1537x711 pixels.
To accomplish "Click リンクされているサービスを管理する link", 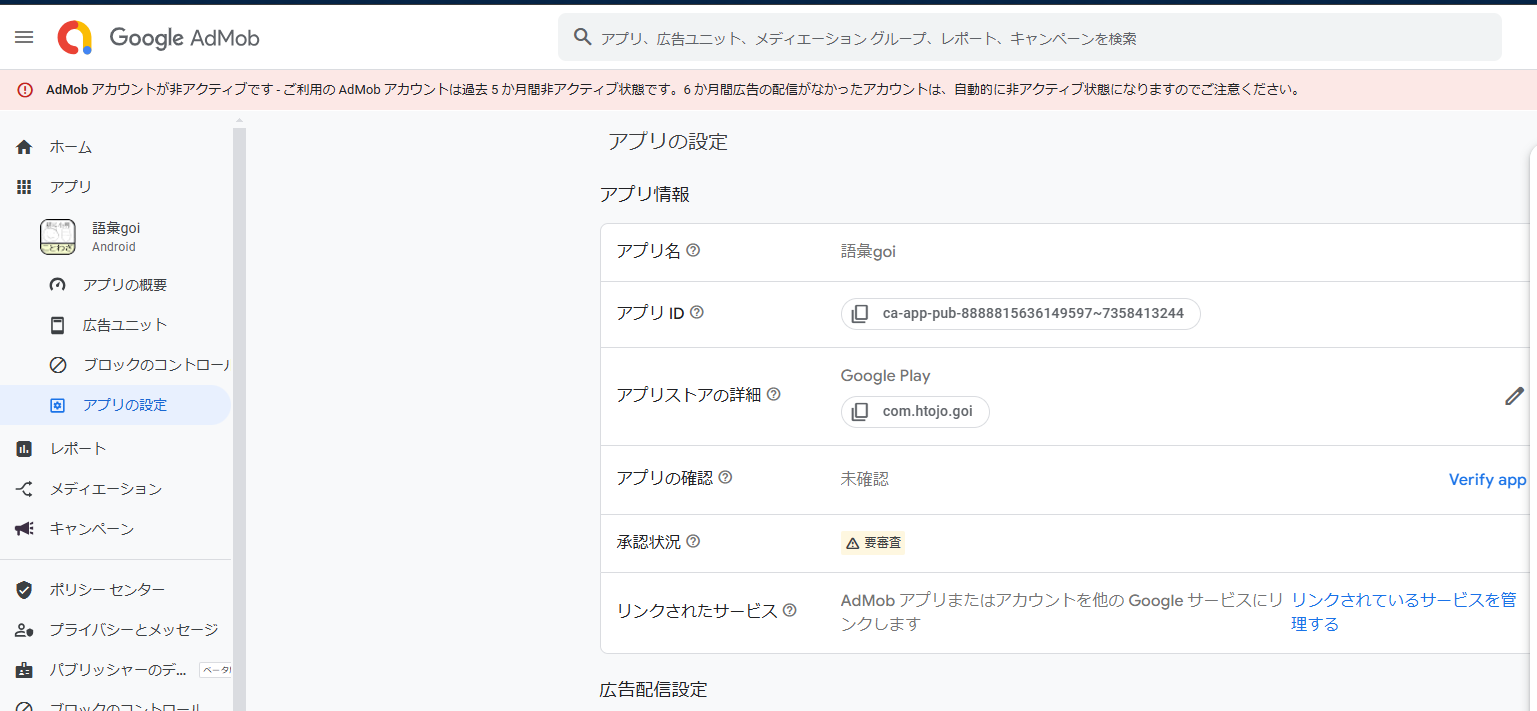I will (1404, 612).
